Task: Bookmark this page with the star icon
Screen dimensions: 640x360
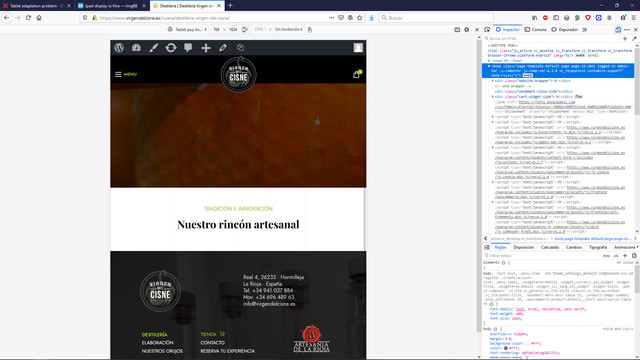Action: click(x=360, y=18)
